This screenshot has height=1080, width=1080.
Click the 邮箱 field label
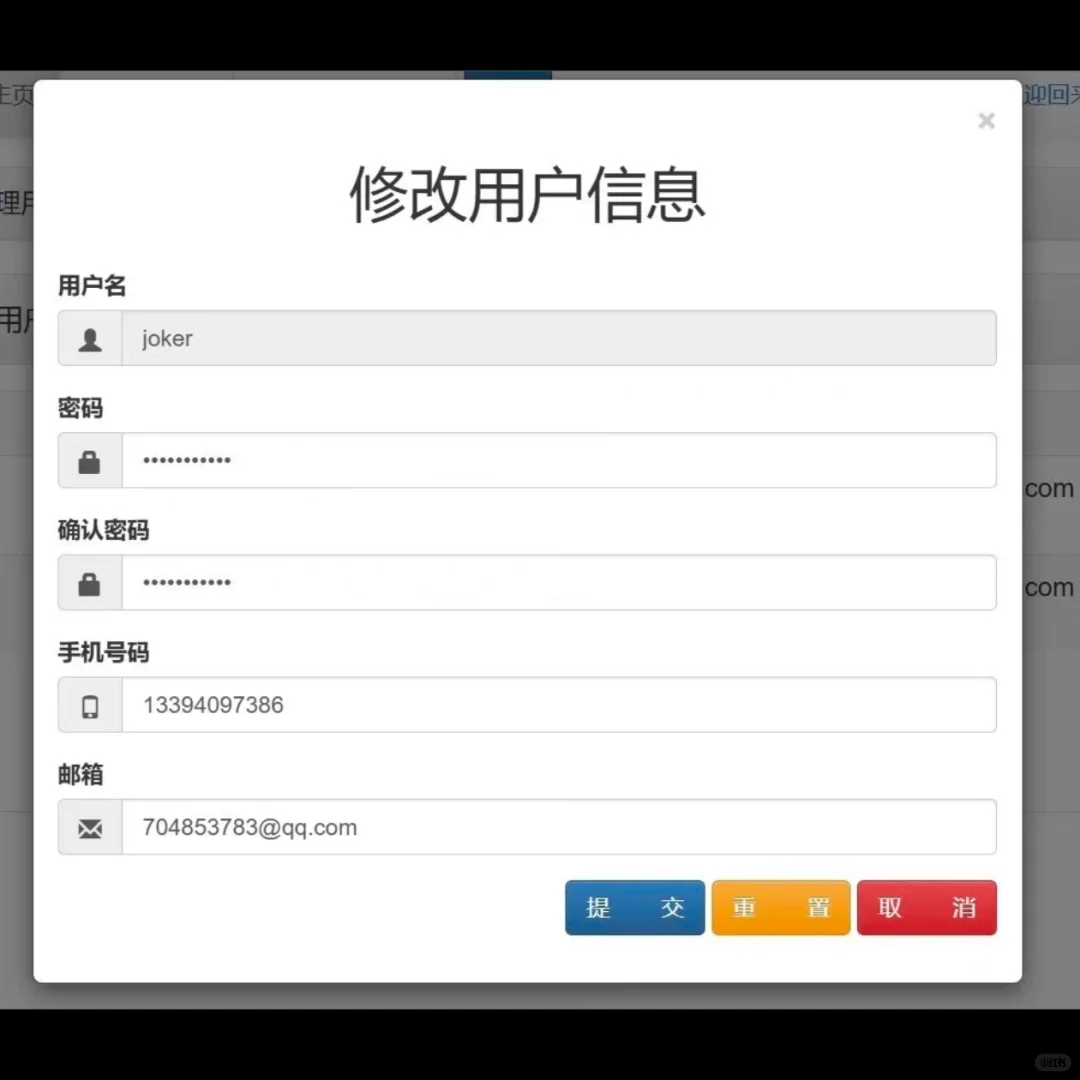[x=80, y=775]
